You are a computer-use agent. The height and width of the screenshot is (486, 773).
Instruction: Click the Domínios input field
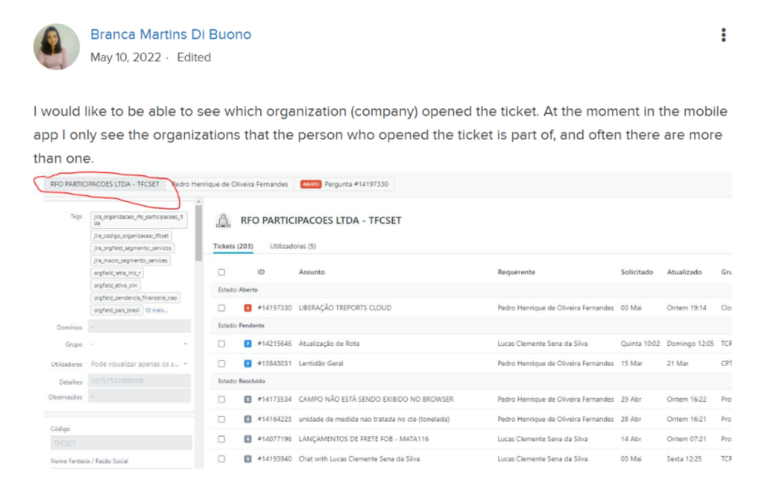[140, 327]
